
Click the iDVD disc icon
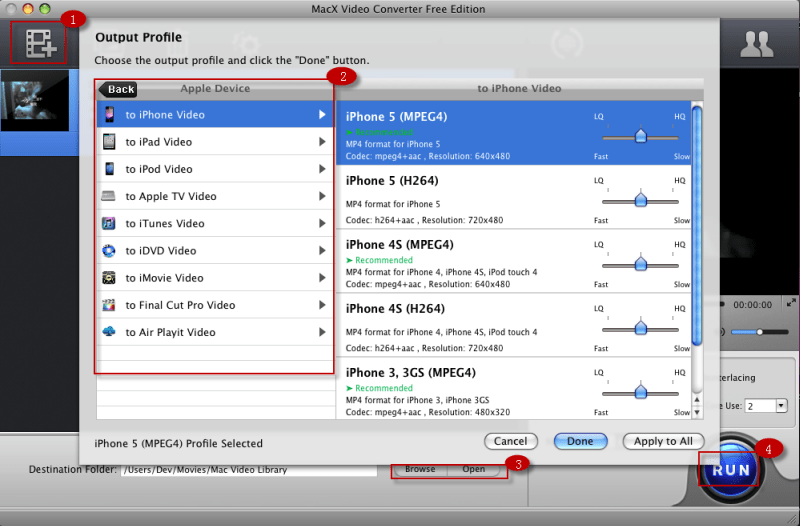[x=109, y=251]
